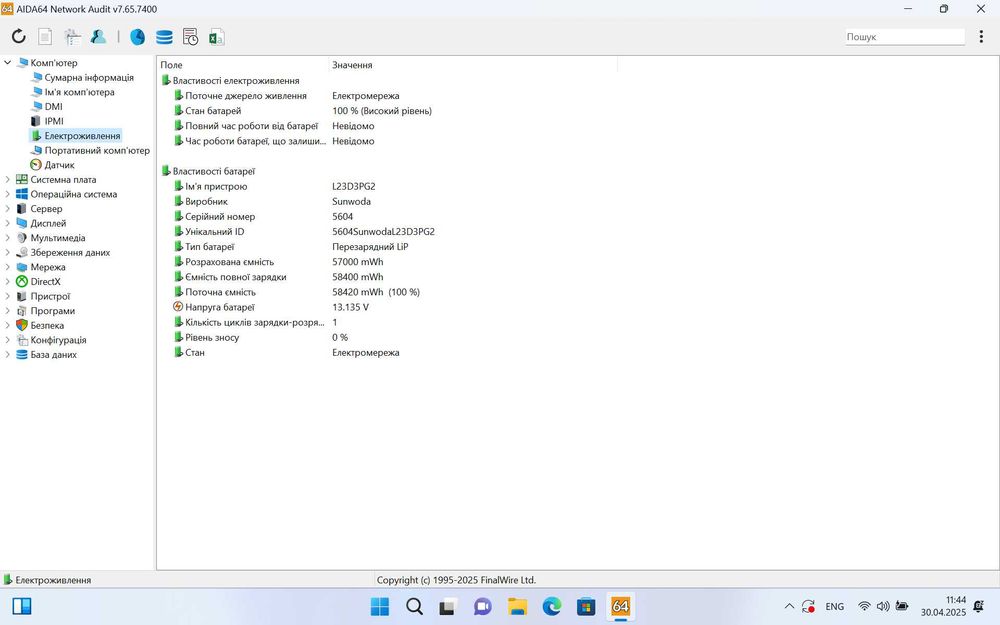Open the Windows Start menu

coord(379,607)
